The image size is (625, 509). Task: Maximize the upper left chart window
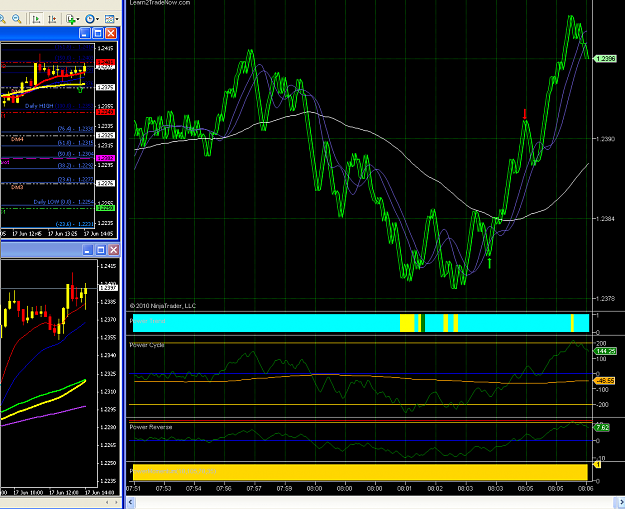tap(98, 33)
